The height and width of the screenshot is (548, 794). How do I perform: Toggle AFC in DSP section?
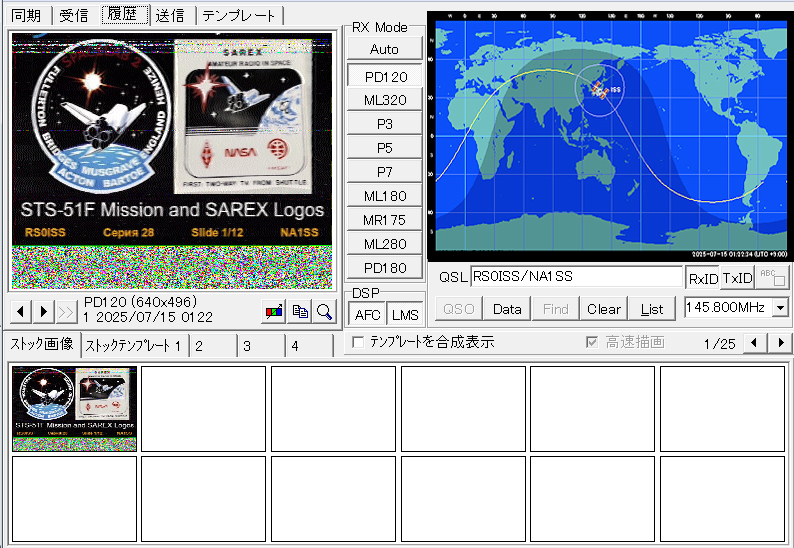(x=367, y=315)
